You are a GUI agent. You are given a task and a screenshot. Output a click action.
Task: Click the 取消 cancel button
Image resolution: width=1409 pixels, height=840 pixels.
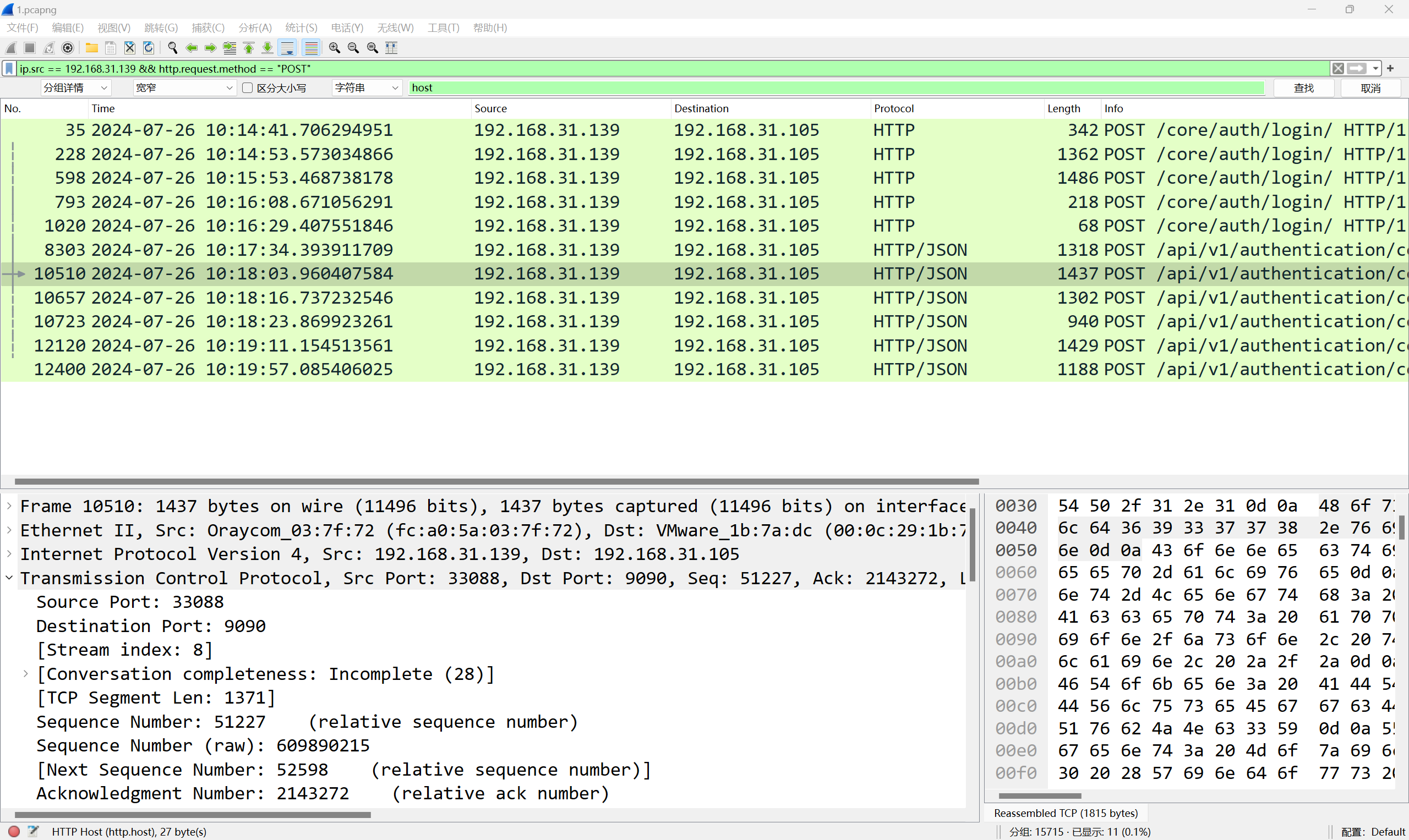pos(1370,87)
